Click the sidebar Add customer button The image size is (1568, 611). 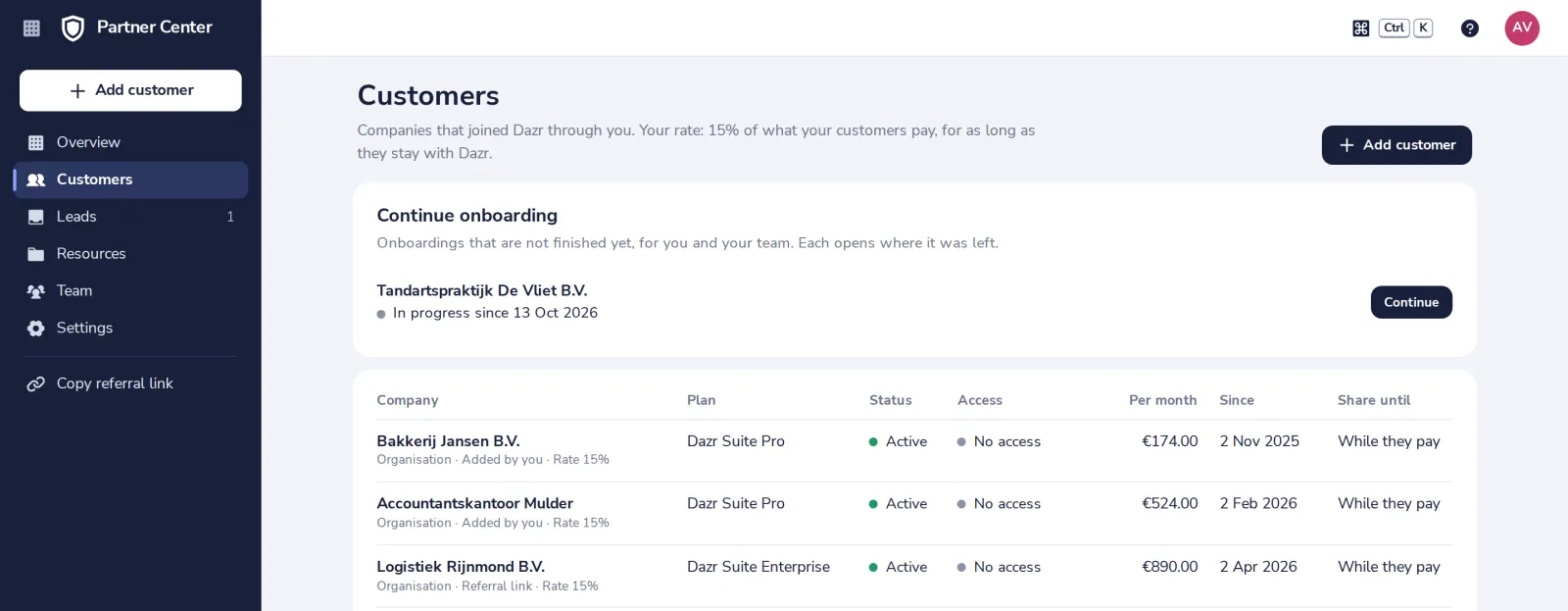coord(130,90)
